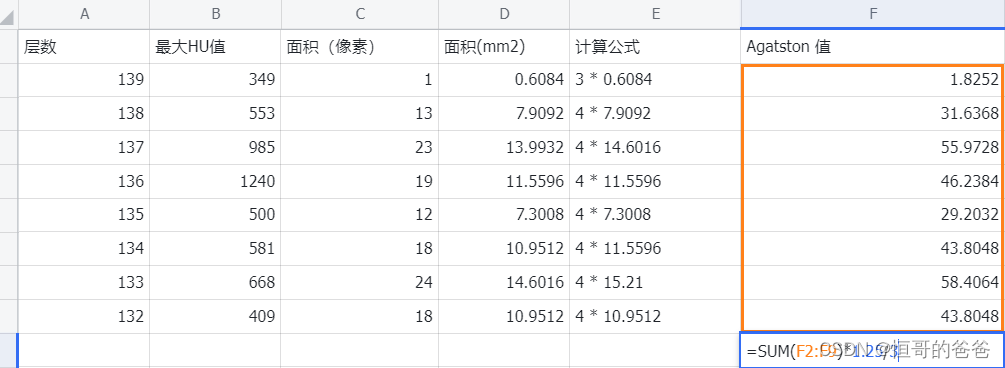Click the 面积(mm2) header cell
The width and height of the screenshot is (1005, 368).
[504, 47]
